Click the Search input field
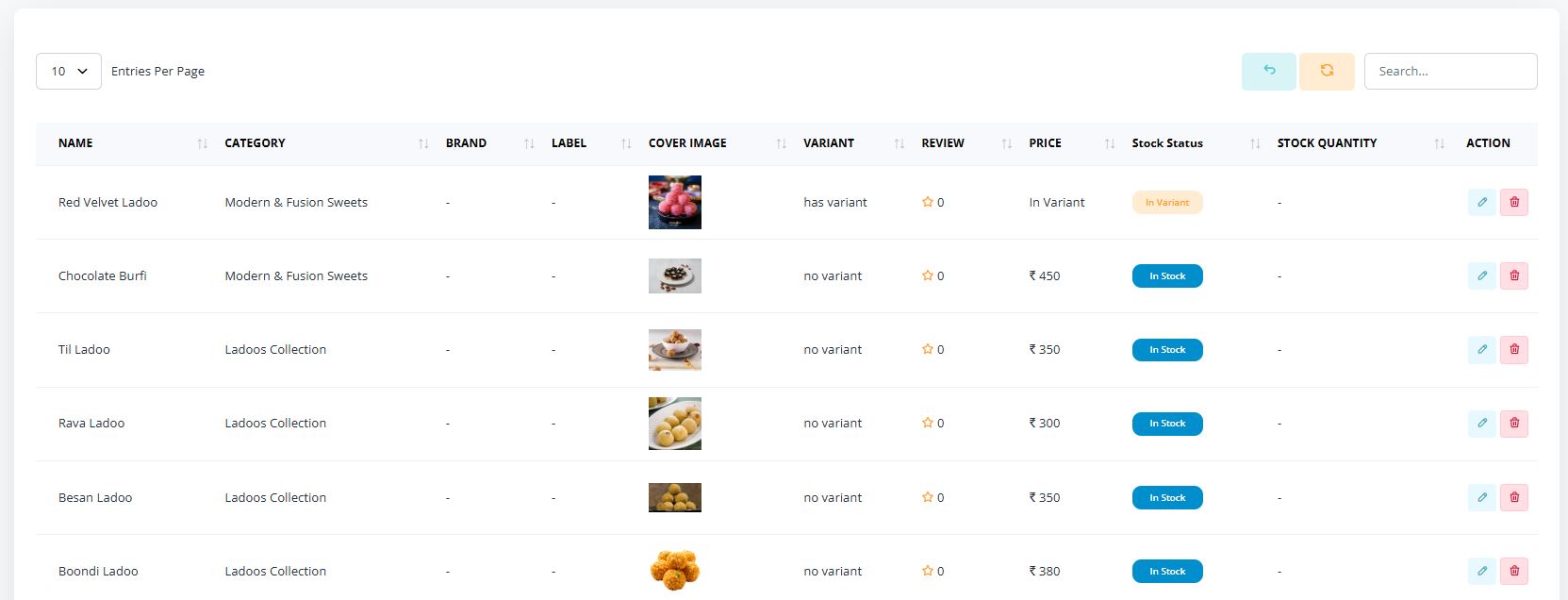This screenshot has width=1568, height=600. 1450,71
